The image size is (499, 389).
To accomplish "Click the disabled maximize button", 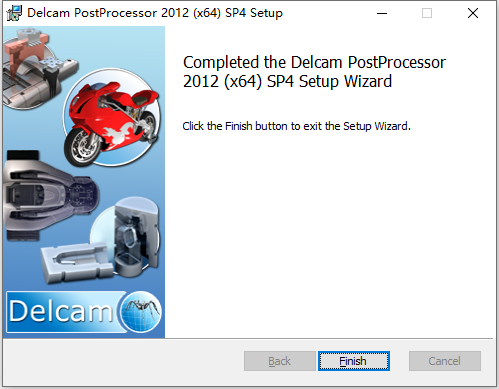I will pyautogui.click(x=427, y=13).
